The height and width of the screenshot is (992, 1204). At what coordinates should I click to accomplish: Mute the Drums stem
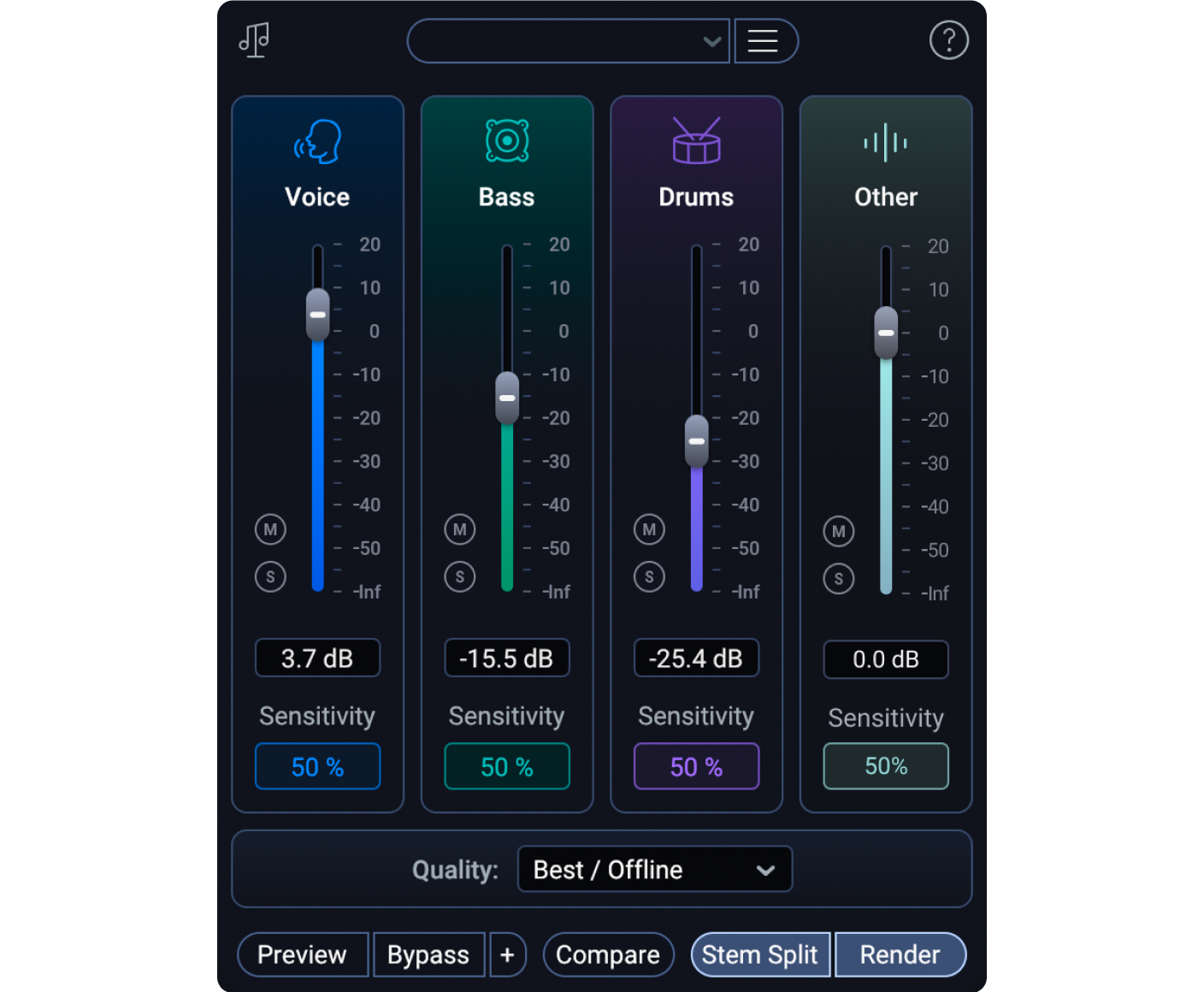tap(649, 529)
